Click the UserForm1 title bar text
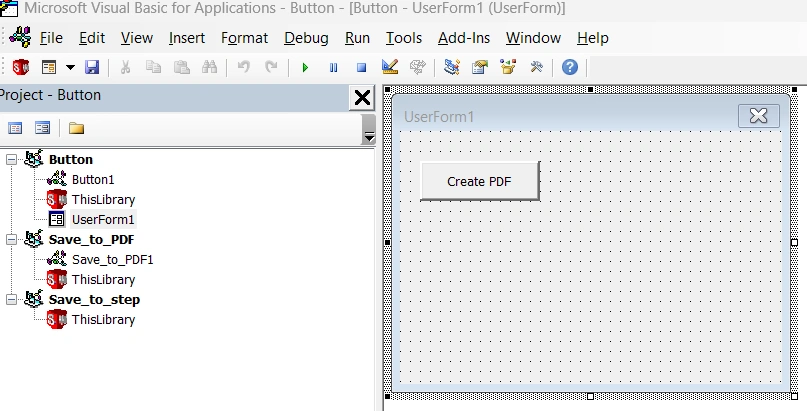 pos(438,117)
